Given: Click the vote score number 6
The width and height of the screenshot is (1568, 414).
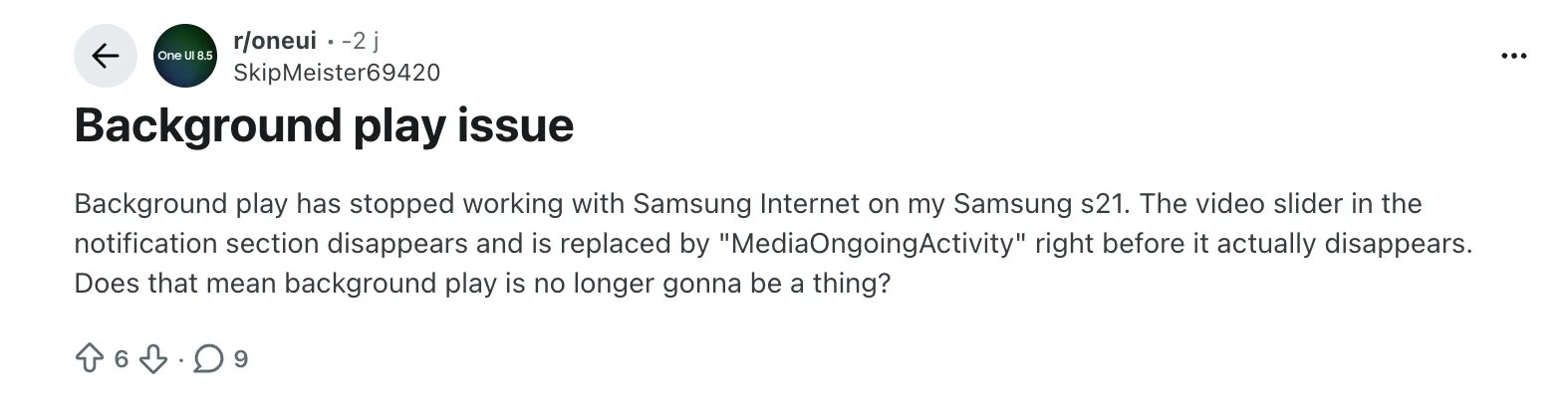Looking at the screenshot, I should click(x=122, y=358).
